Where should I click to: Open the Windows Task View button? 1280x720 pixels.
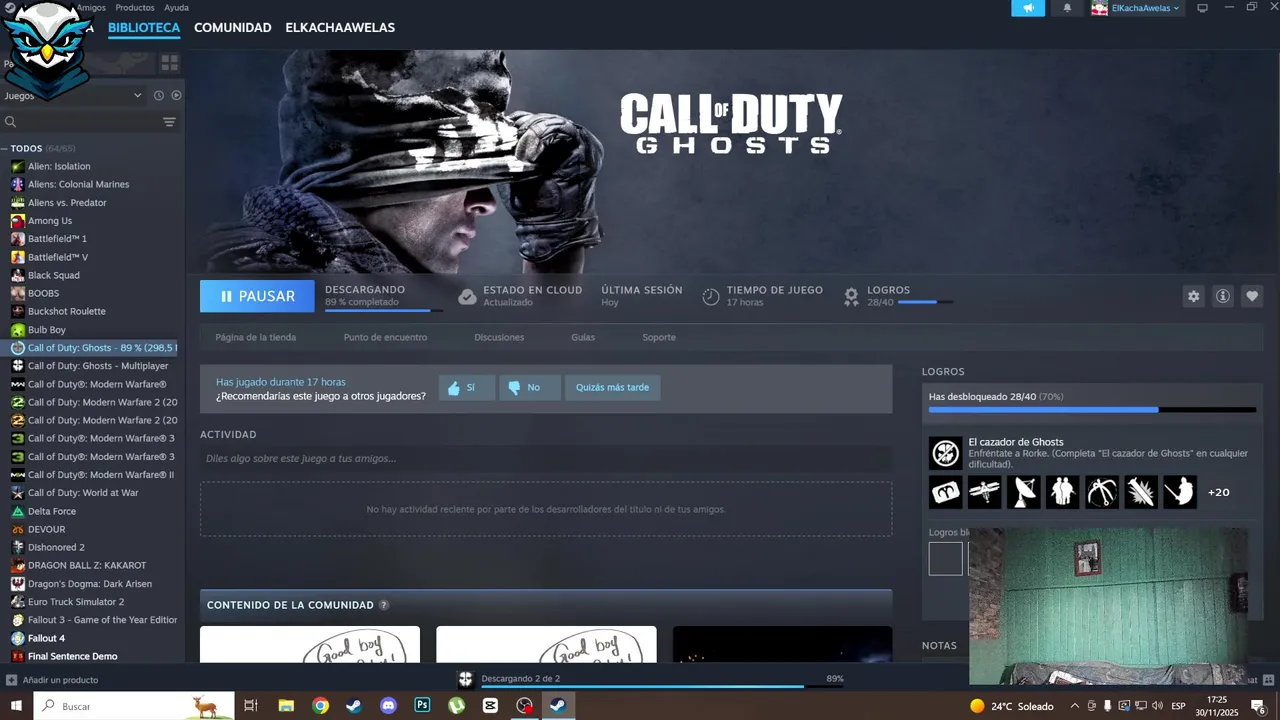[x=251, y=706]
